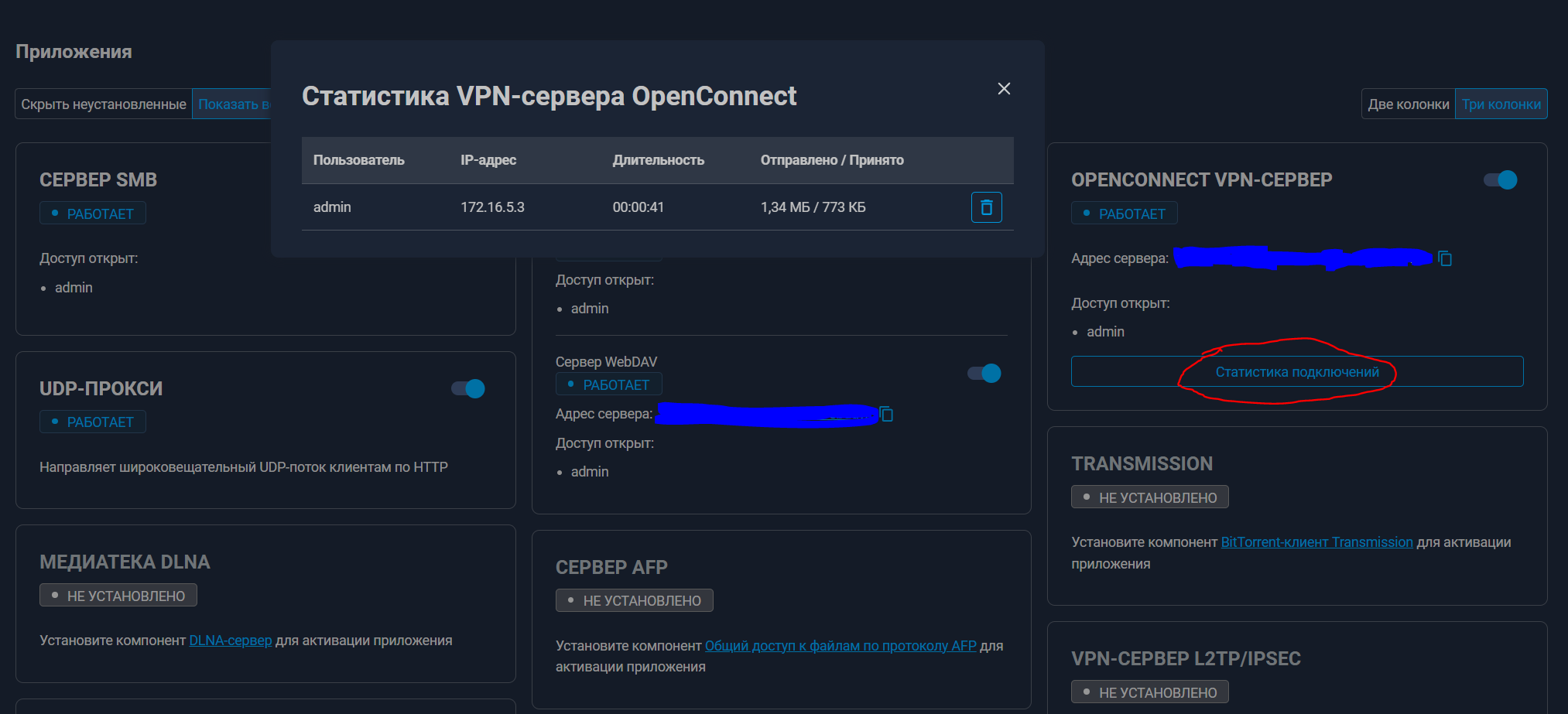Screen dimensions: 1568x714
Task: Open Статистика подключений for OpenConnect
Action: pos(1296,372)
